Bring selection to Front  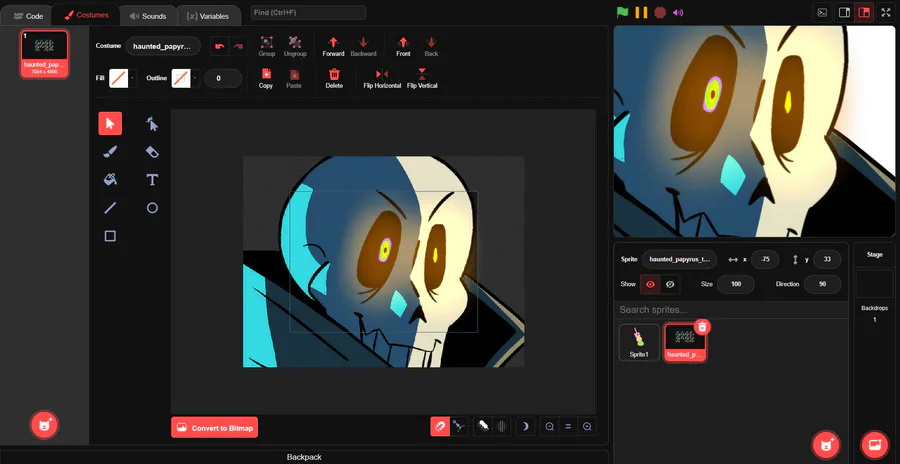pyautogui.click(x=404, y=46)
